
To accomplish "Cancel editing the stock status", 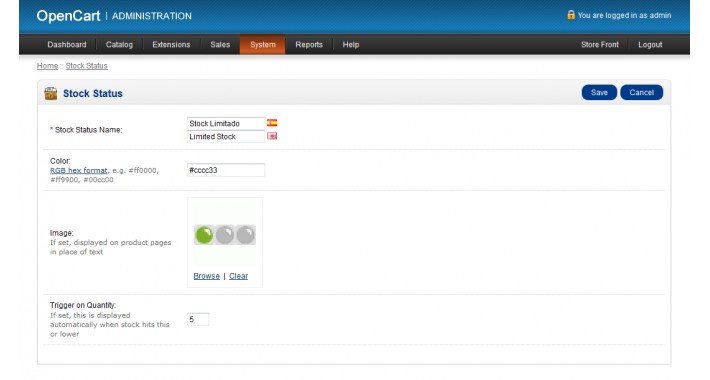I will pyautogui.click(x=641, y=92).
